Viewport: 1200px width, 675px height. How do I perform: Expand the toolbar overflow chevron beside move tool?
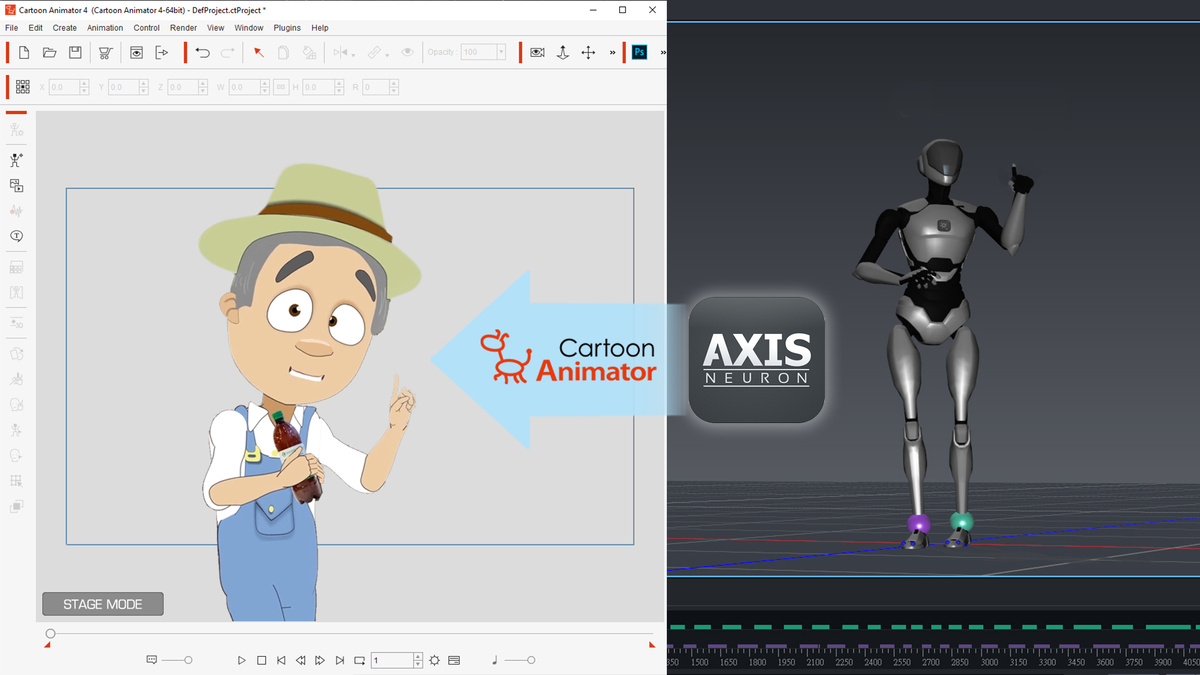[x=612, y=52]
